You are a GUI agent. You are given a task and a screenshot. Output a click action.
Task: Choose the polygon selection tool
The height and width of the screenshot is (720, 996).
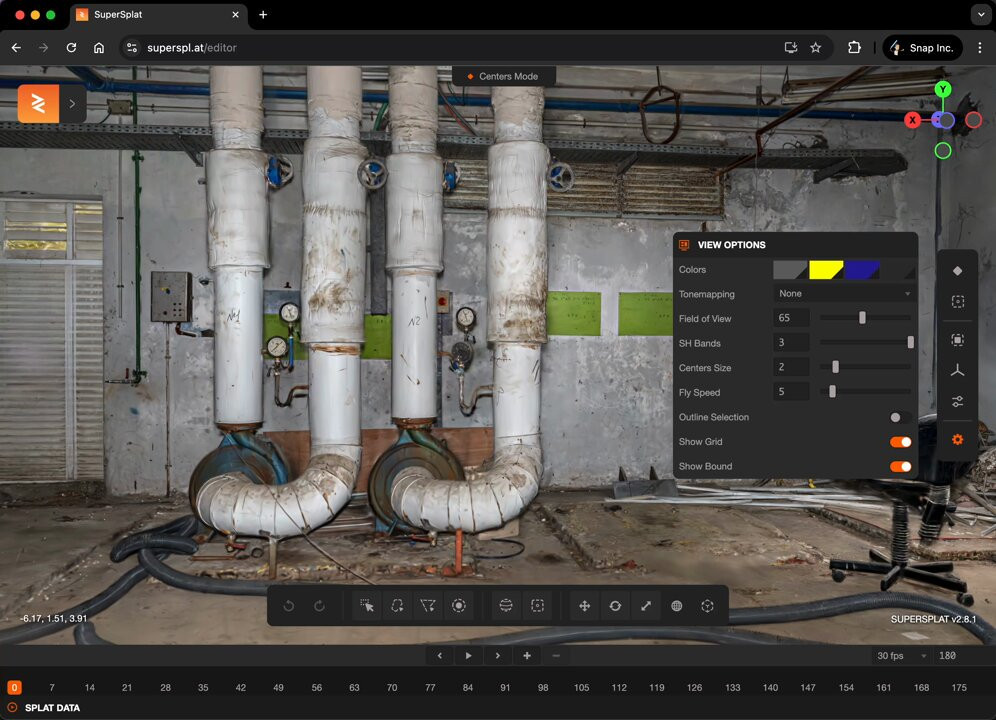[x=428, y=606]
